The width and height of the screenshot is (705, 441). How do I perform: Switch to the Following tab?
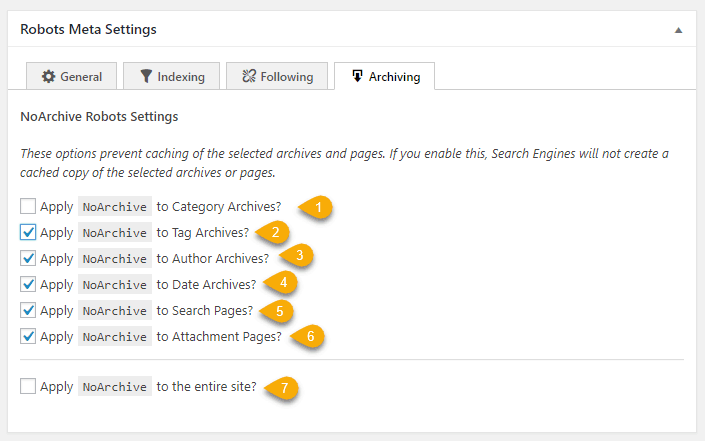pyautogui.click(x=276, y=76)
